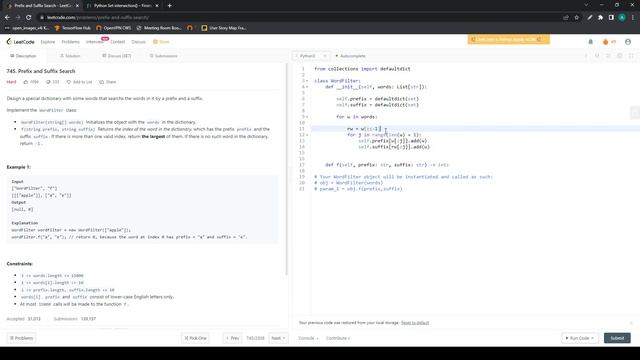The width and height of the screenshot is (640, 360).
Task: Open the Problems list button at bottom
Action: pyautogui.click(x=21, y=338)
